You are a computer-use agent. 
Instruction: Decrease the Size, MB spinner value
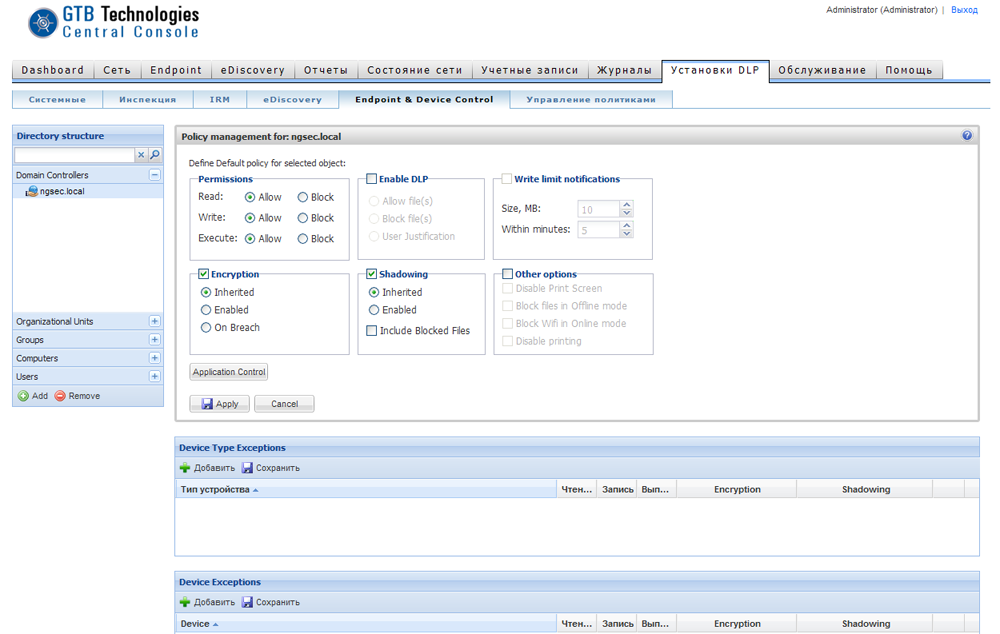(x=626, y=213)
